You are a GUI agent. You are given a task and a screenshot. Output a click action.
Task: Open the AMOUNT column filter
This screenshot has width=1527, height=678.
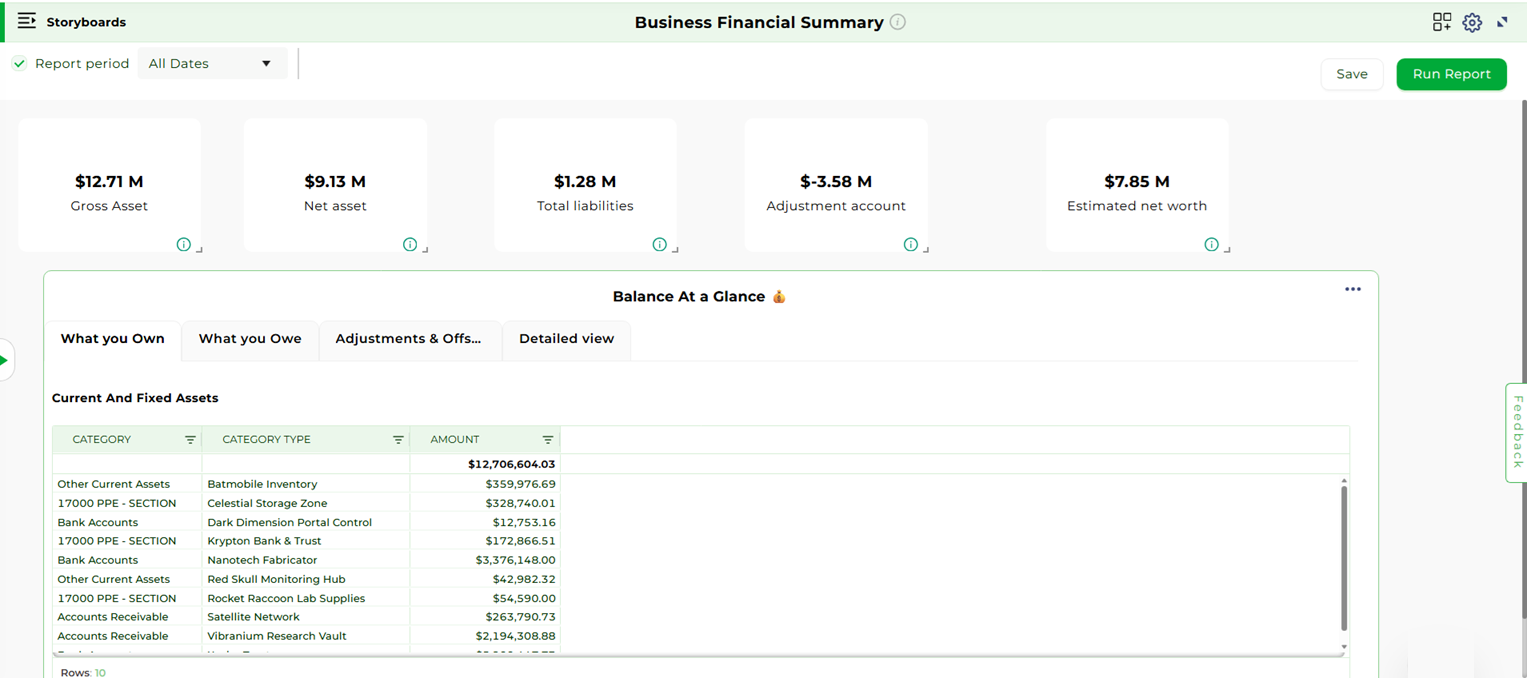[548, 440]
